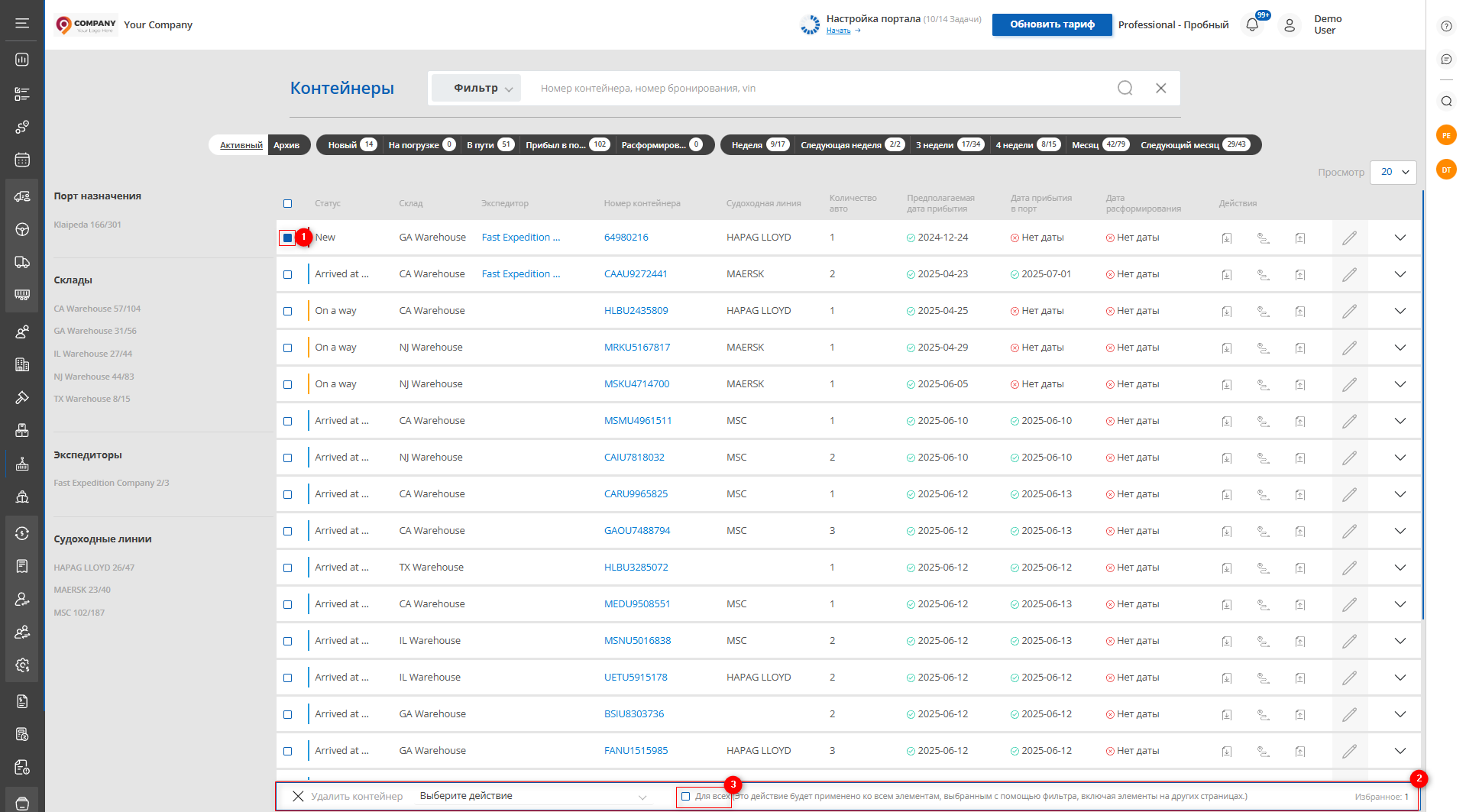Open the Fast Expedition link for 64980216
This screenshot has height=812, width=1466.
[521, 238]
